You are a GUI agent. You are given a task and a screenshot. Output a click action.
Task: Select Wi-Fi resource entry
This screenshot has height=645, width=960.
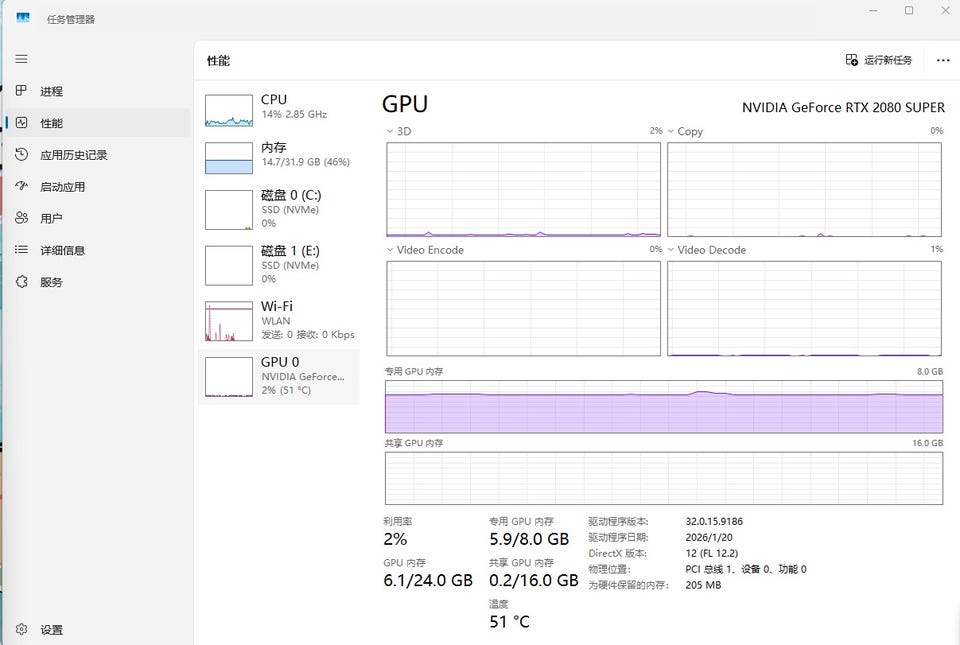point(279,321)
